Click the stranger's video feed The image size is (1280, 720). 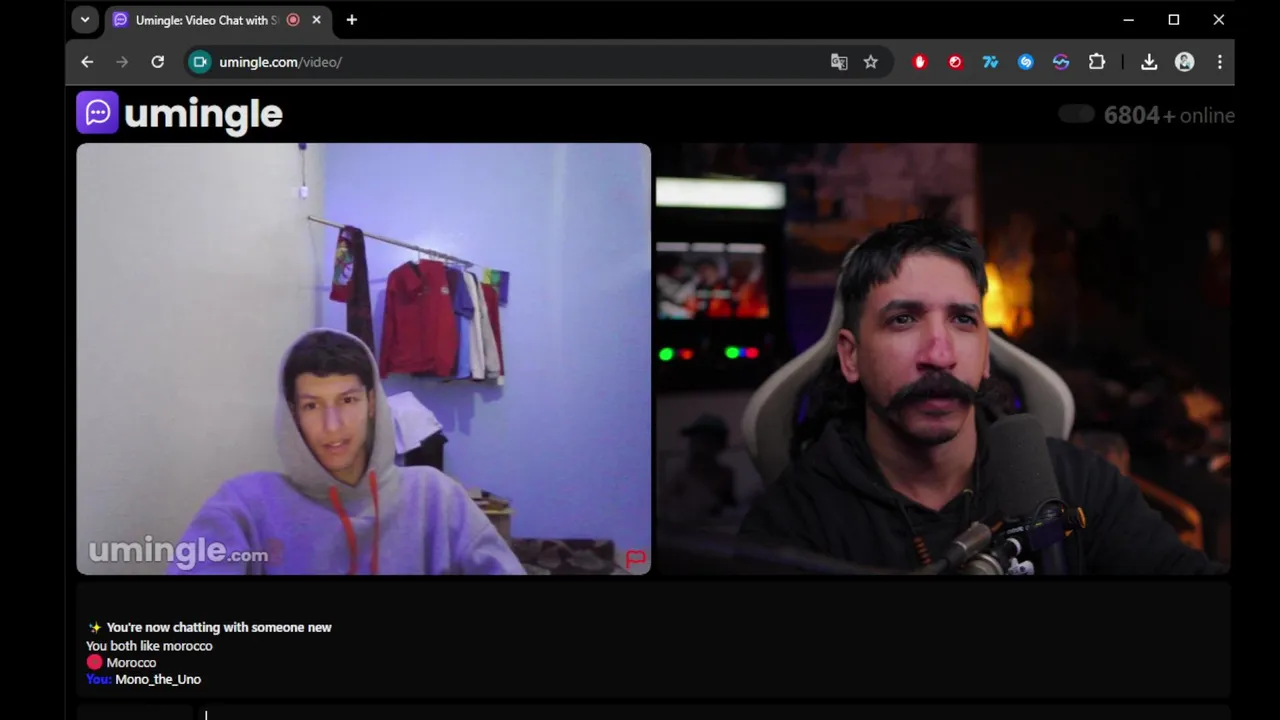pyautogui.click(x=363, y=359)
